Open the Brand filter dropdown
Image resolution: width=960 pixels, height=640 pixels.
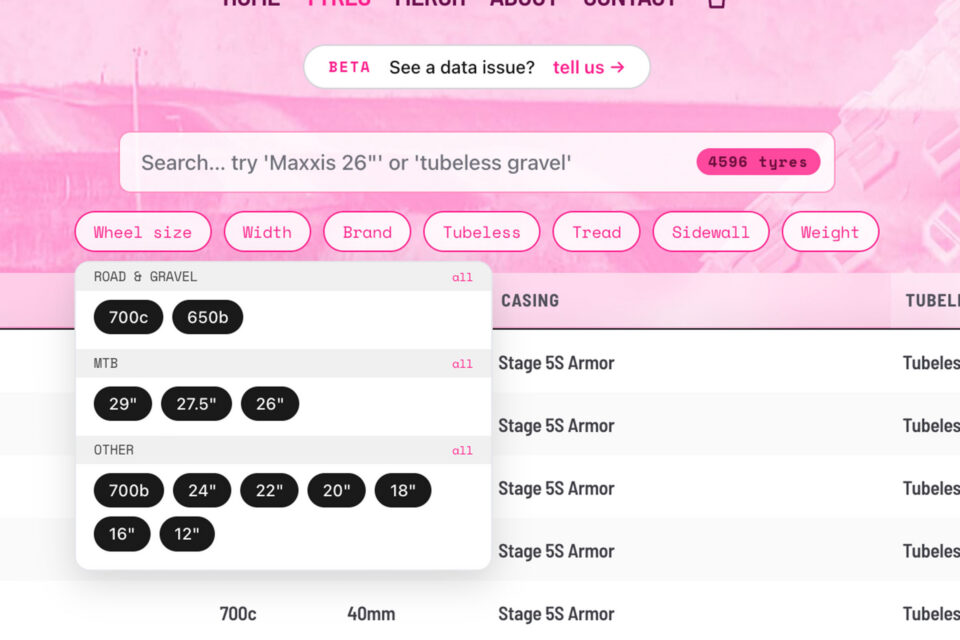(367, 232)
